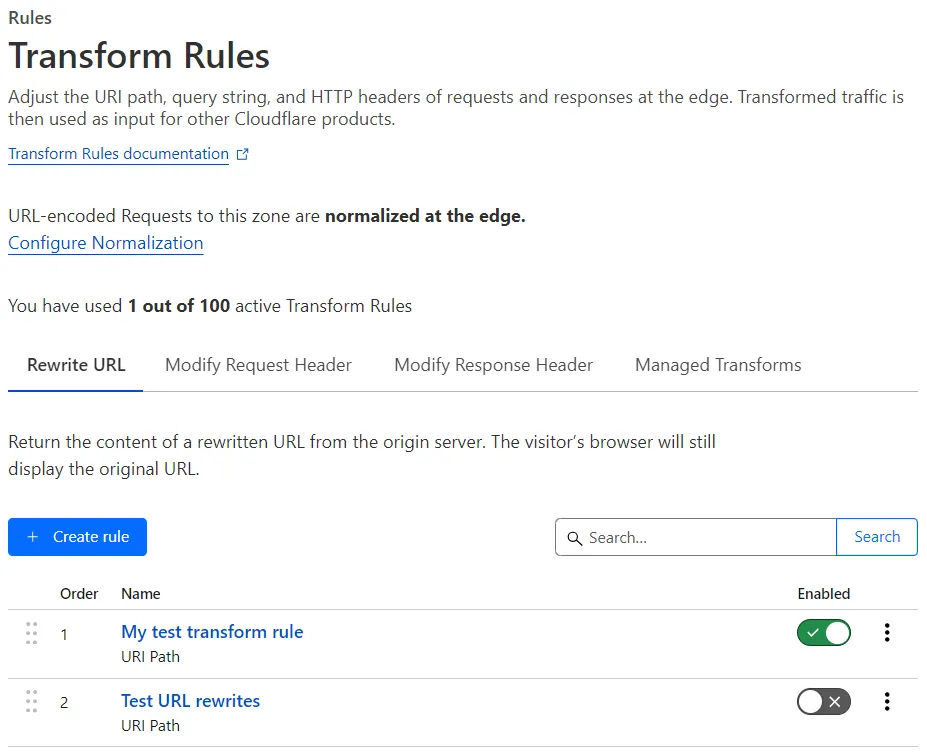Open the kebab menu for My test transform rule
Screen dimensions: 927x755
pos(886,632)
